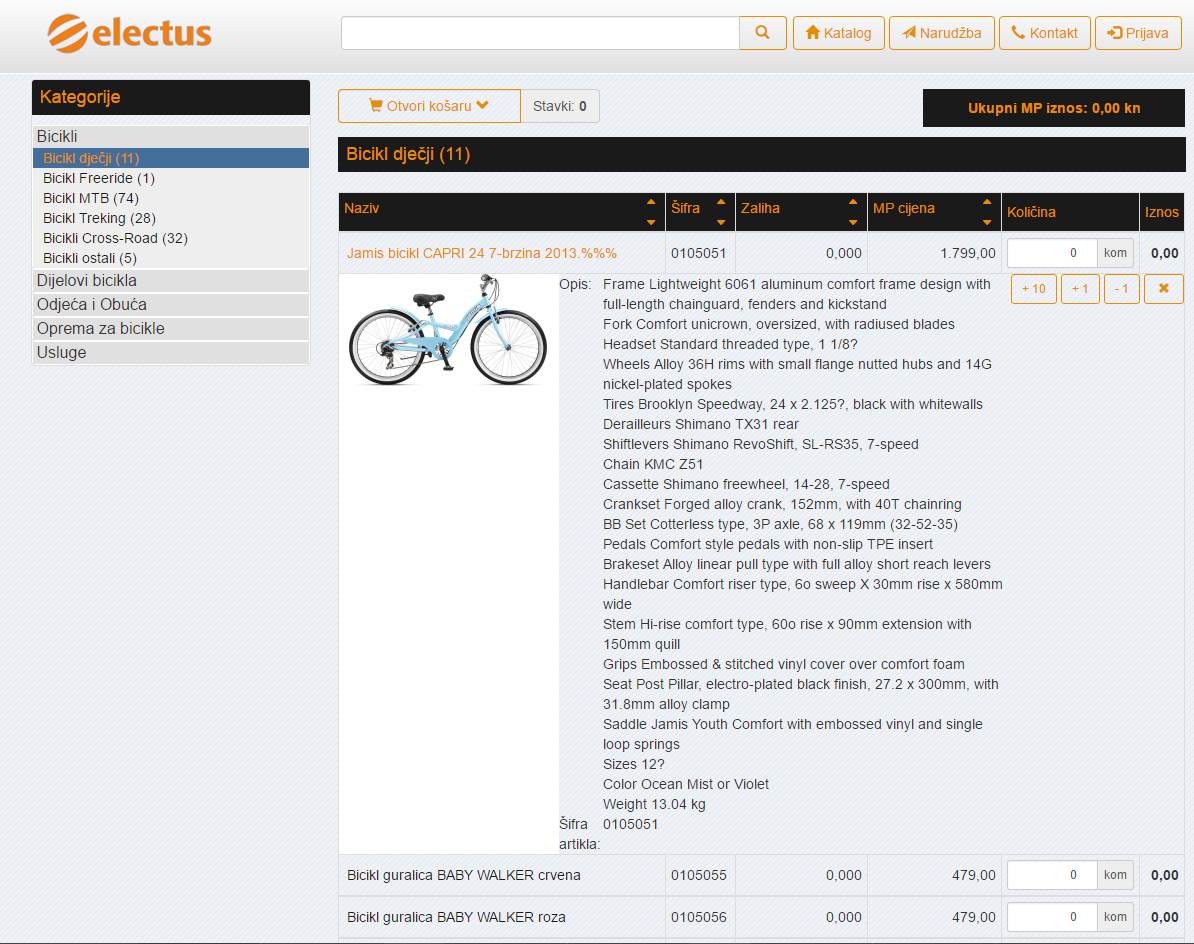This screenshot has width=1194, height=944.
Task: Expand the Odjeća i Obuća category
Action: click(x=171, y=305)
